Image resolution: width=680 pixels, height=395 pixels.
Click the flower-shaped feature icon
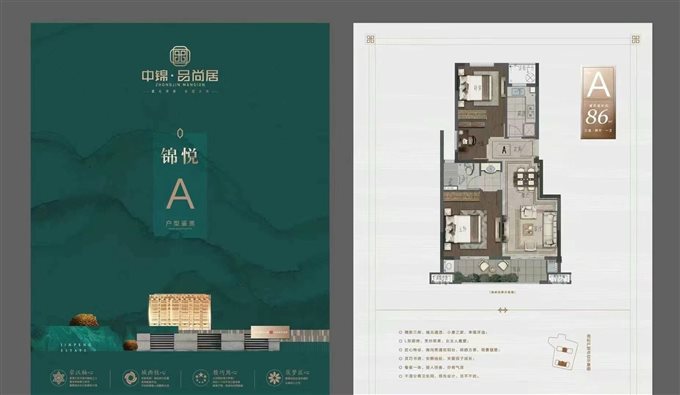point(274,378)
